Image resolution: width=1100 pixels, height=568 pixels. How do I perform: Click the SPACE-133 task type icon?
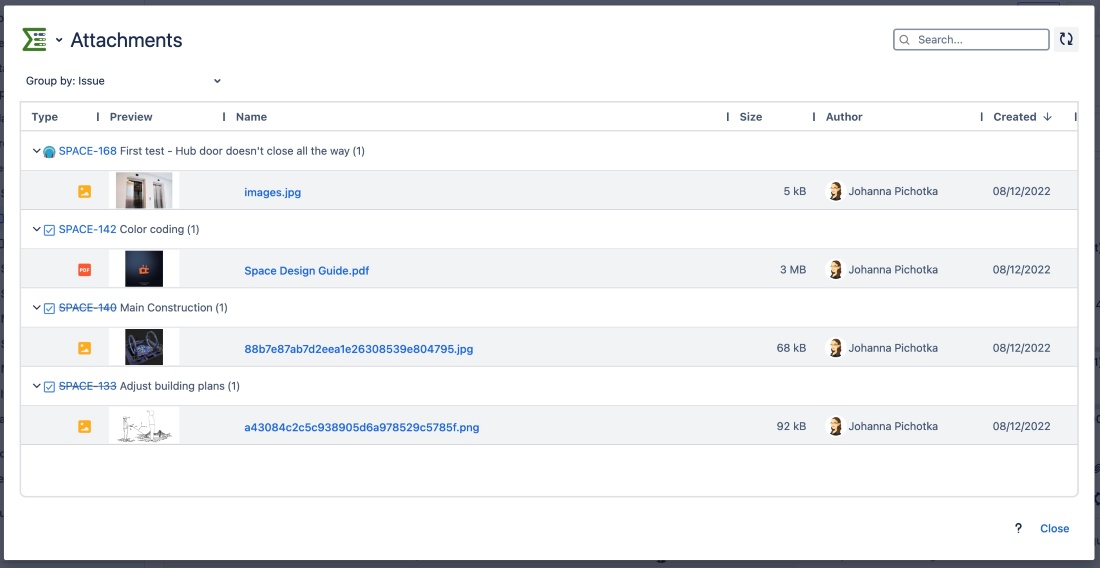(x=49, y=387)
